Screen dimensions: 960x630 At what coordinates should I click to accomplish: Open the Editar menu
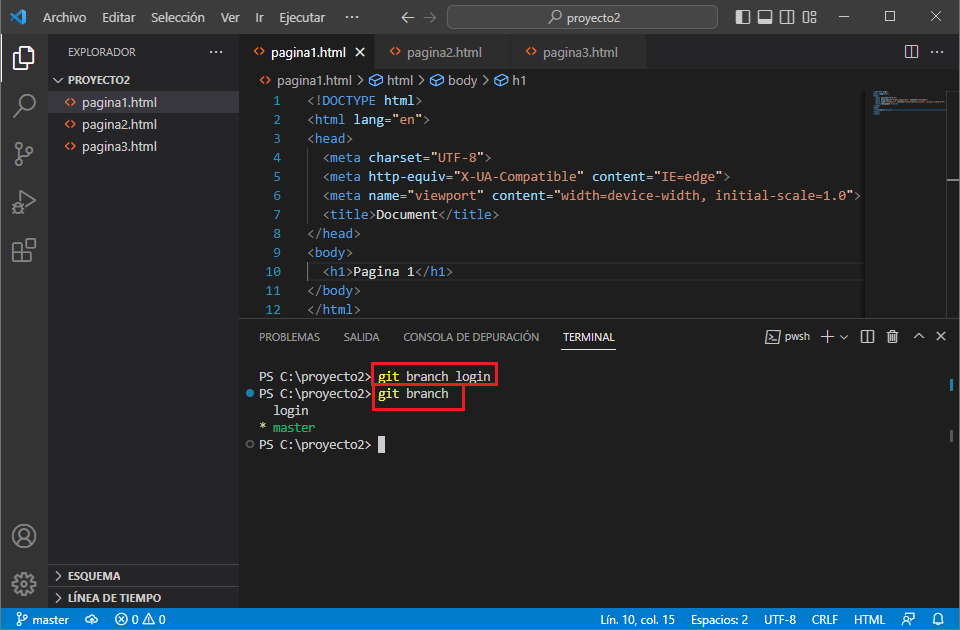tap(119, 17)
